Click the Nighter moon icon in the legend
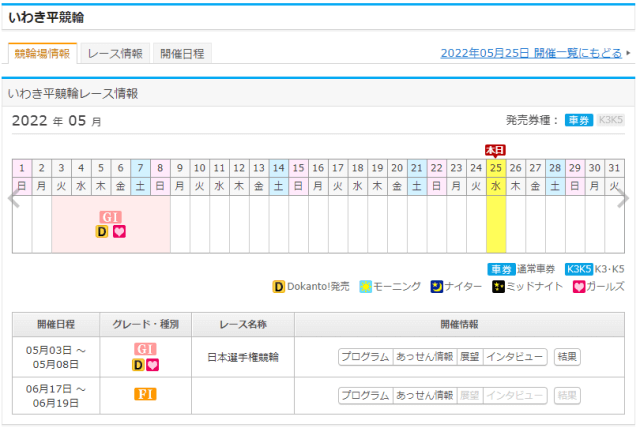The image size is (640, 428). pos(438,287)
